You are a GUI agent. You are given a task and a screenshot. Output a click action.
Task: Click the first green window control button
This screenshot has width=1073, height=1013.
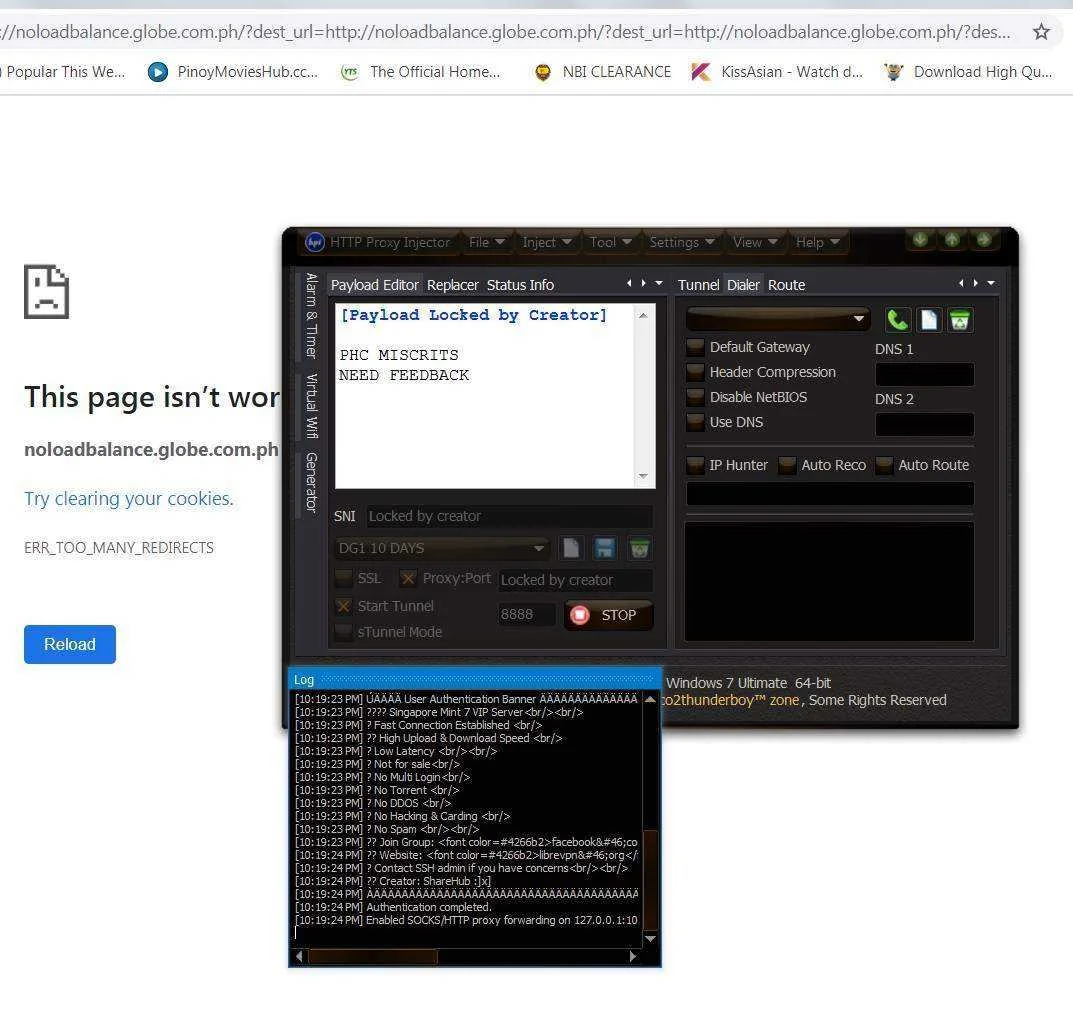[920, 240]
